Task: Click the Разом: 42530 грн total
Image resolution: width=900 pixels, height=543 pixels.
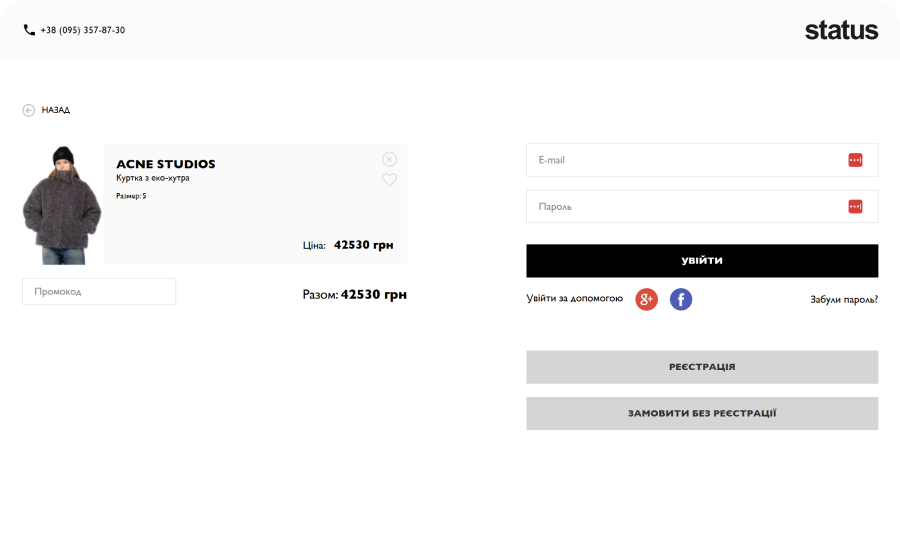Action: coord(355,294)
